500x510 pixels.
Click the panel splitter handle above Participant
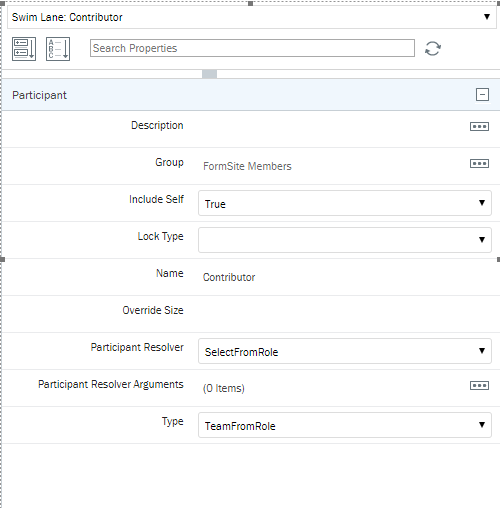(209, 74)
